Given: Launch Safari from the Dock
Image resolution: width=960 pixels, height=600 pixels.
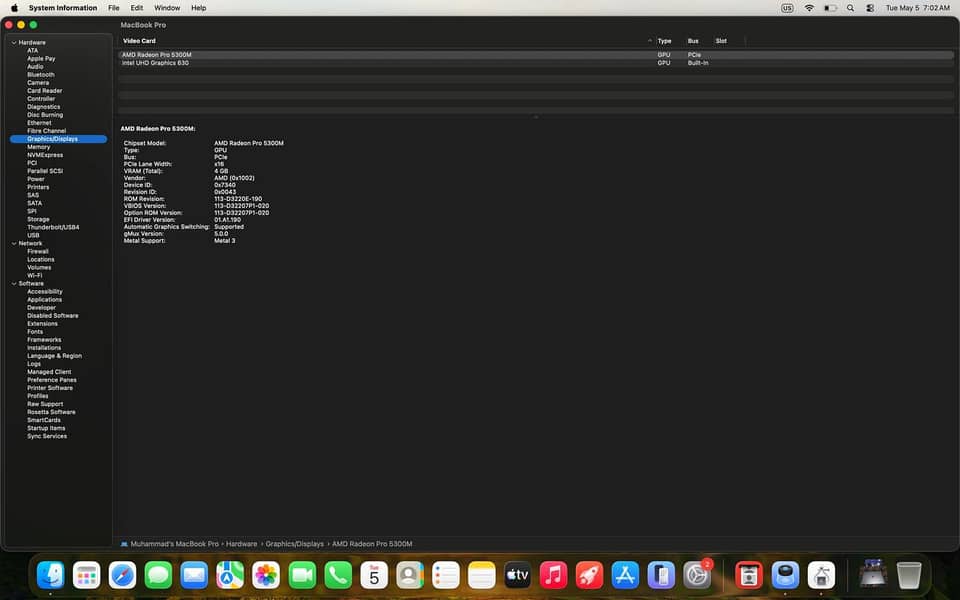Looking at the screenshot, I should [x=122, y=576].
